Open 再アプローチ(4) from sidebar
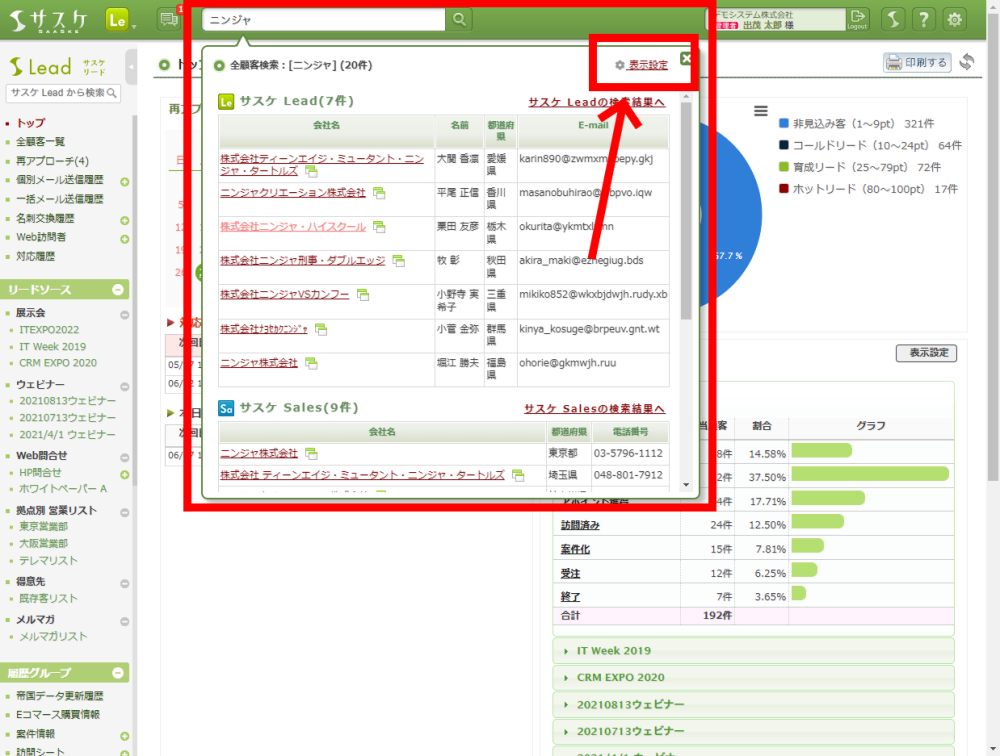Screen dimensions: 1000x756 tap(52, 161)
